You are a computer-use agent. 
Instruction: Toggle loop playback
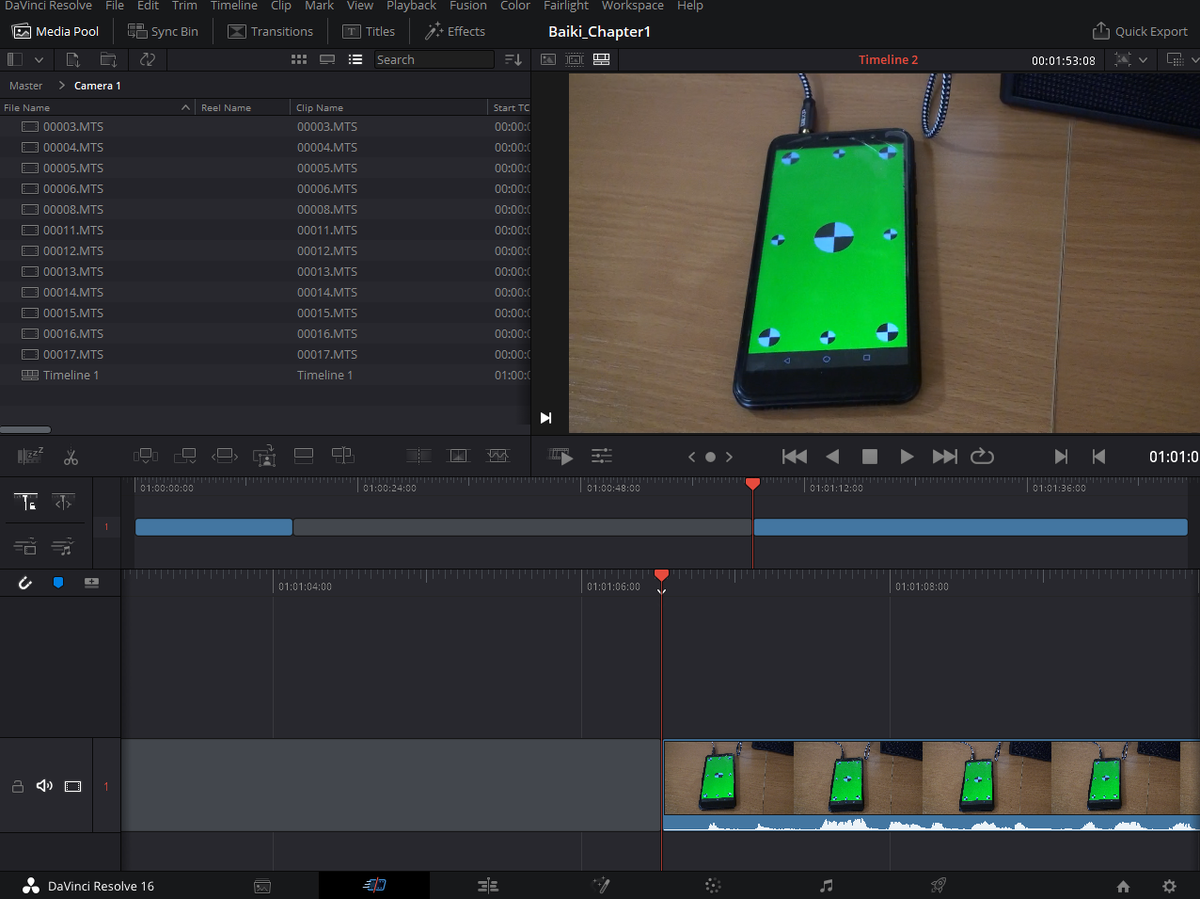[982, 456]
